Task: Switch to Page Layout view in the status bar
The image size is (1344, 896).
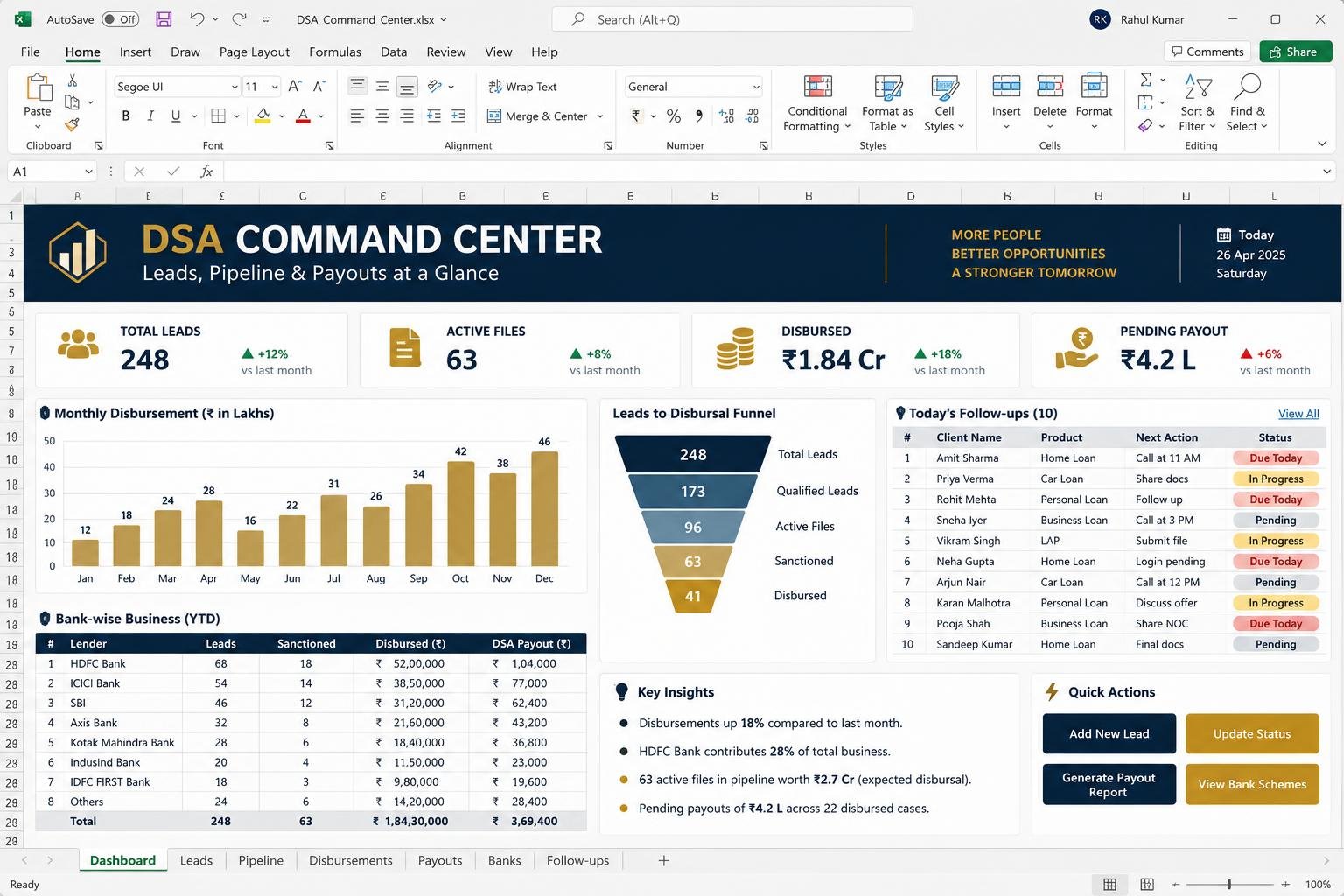Action: click(1147, 885)
